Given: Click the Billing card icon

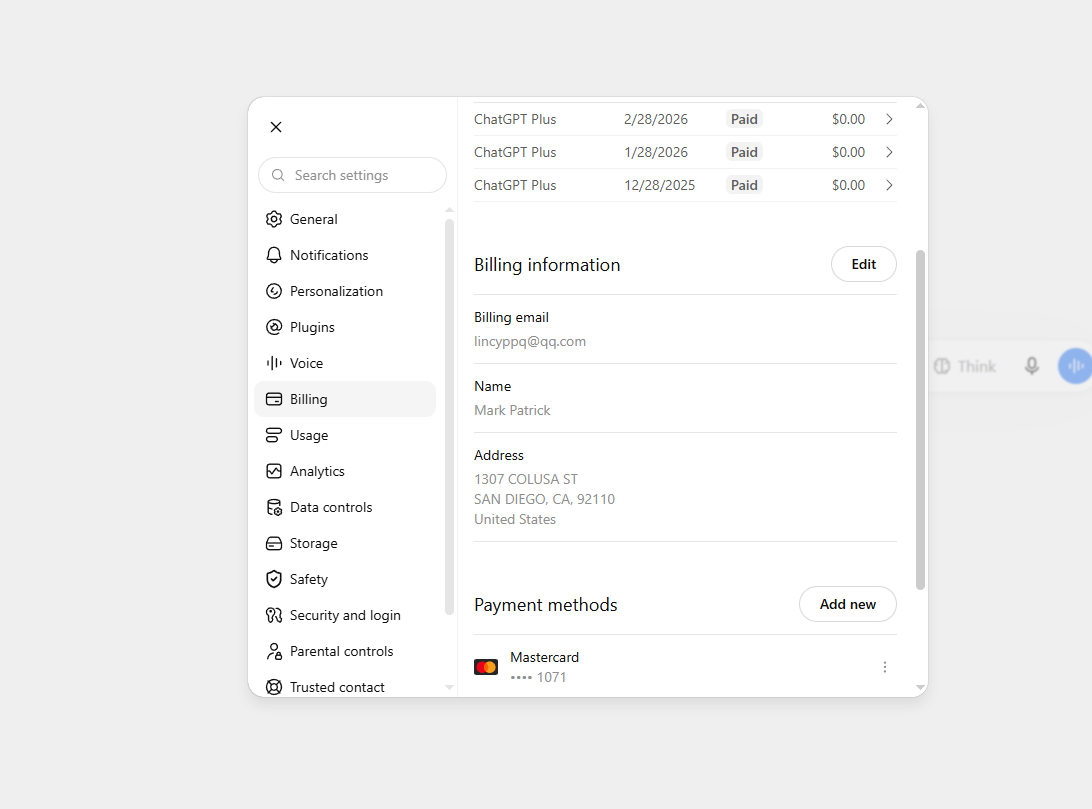Looking at the screenshot, I should click(274, 400).
